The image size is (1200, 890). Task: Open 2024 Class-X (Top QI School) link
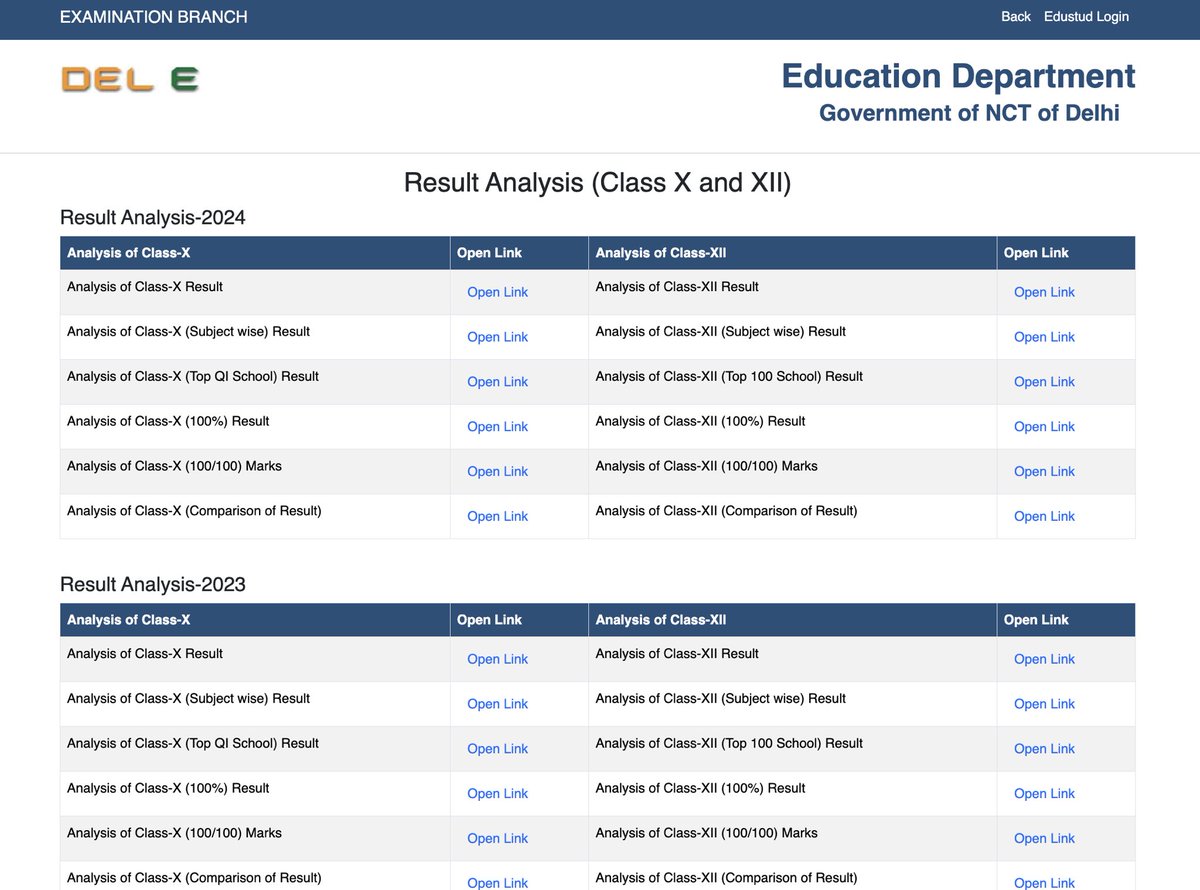[x=497, y=382]
